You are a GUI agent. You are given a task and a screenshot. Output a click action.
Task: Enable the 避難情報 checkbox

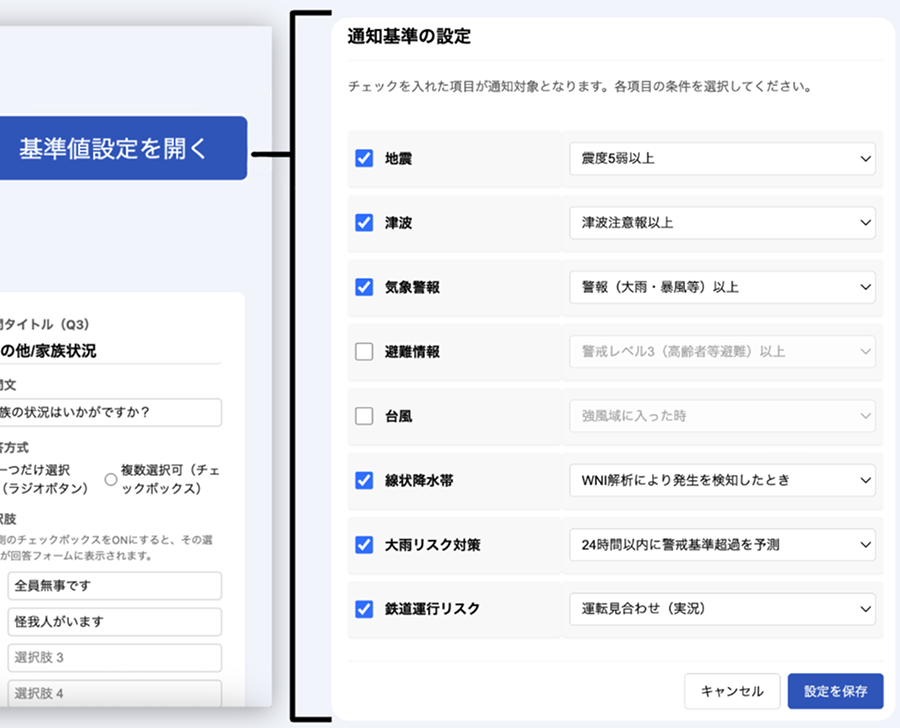[364, 351]
